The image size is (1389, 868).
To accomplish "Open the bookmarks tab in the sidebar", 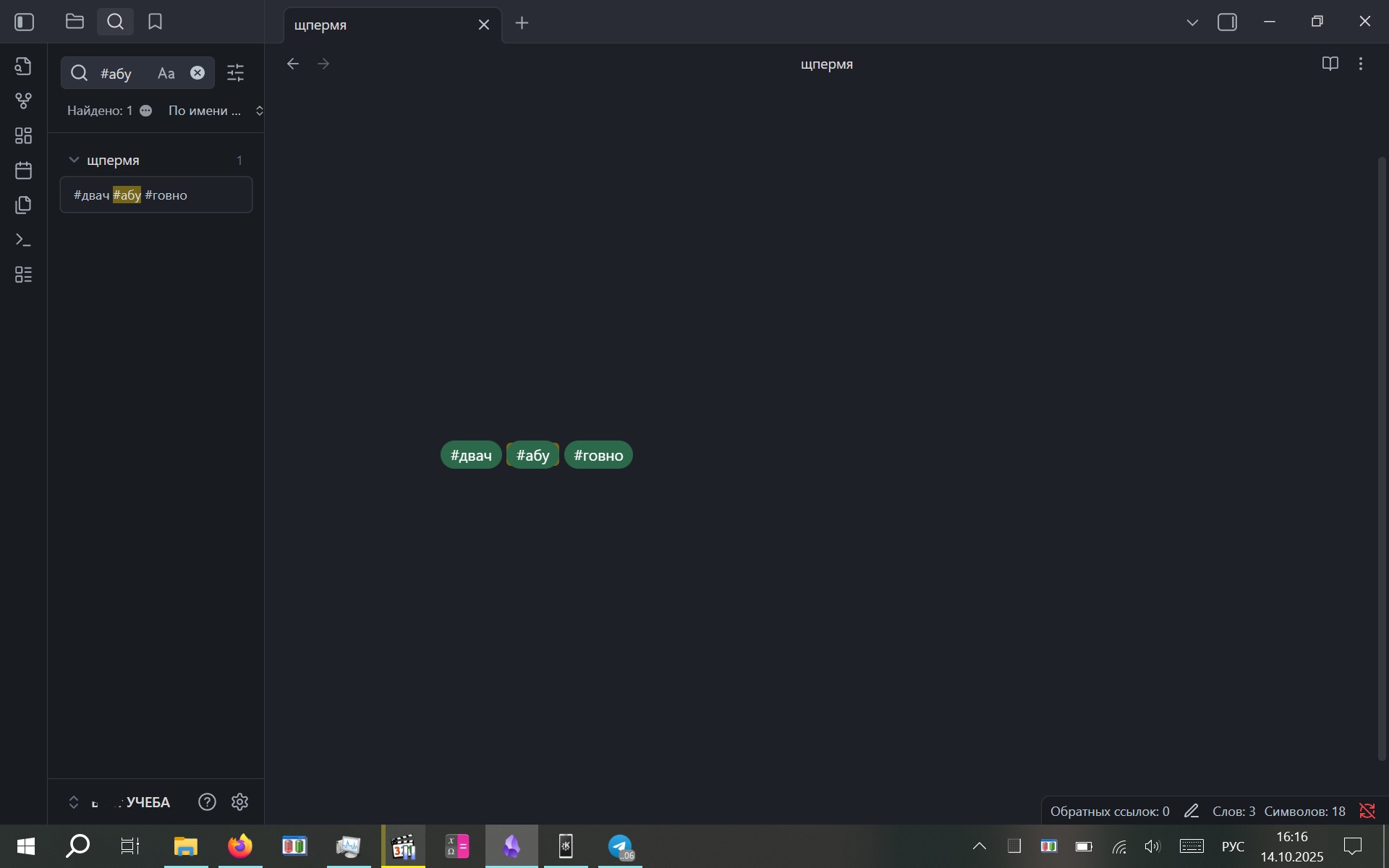I will pos(155,22).
